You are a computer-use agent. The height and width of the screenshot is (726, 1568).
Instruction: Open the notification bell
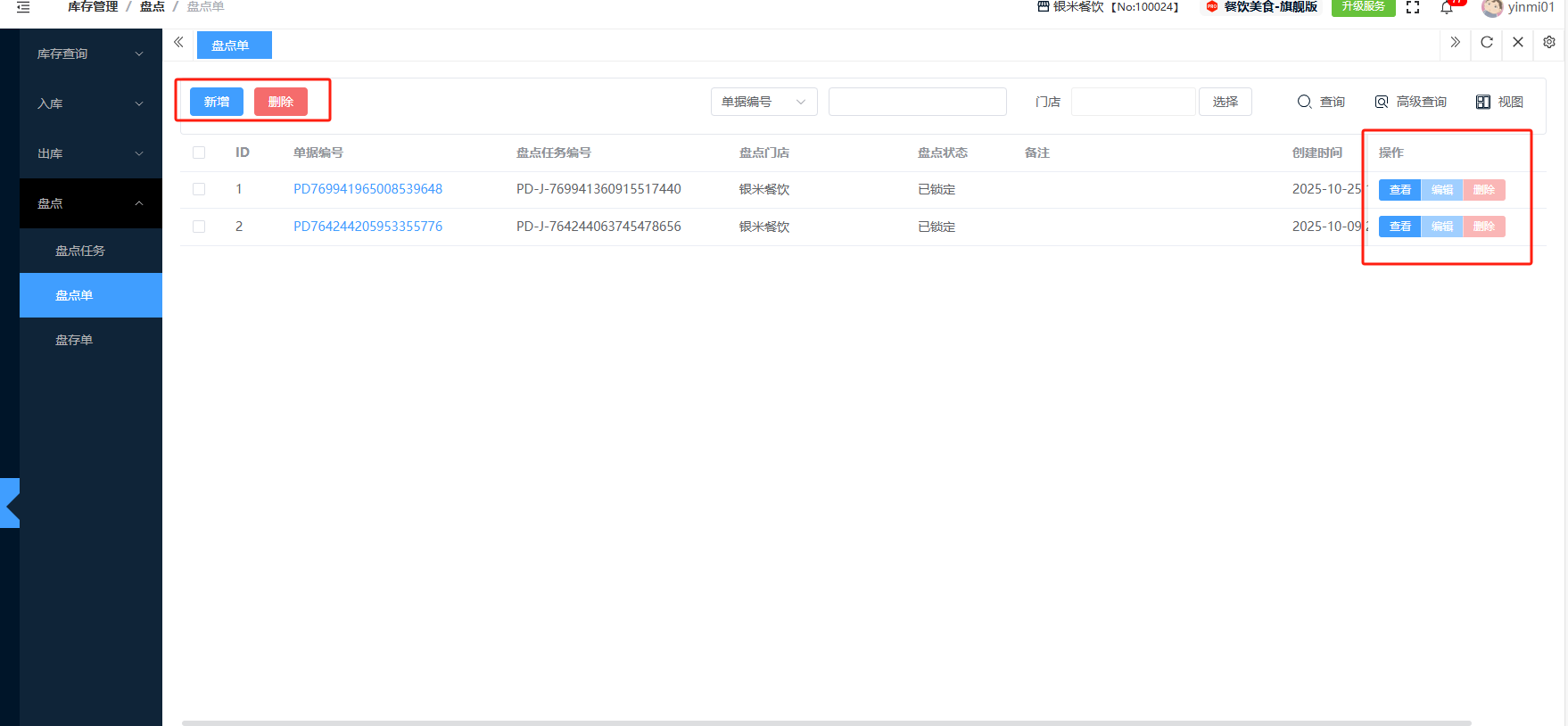point(1447,8)
